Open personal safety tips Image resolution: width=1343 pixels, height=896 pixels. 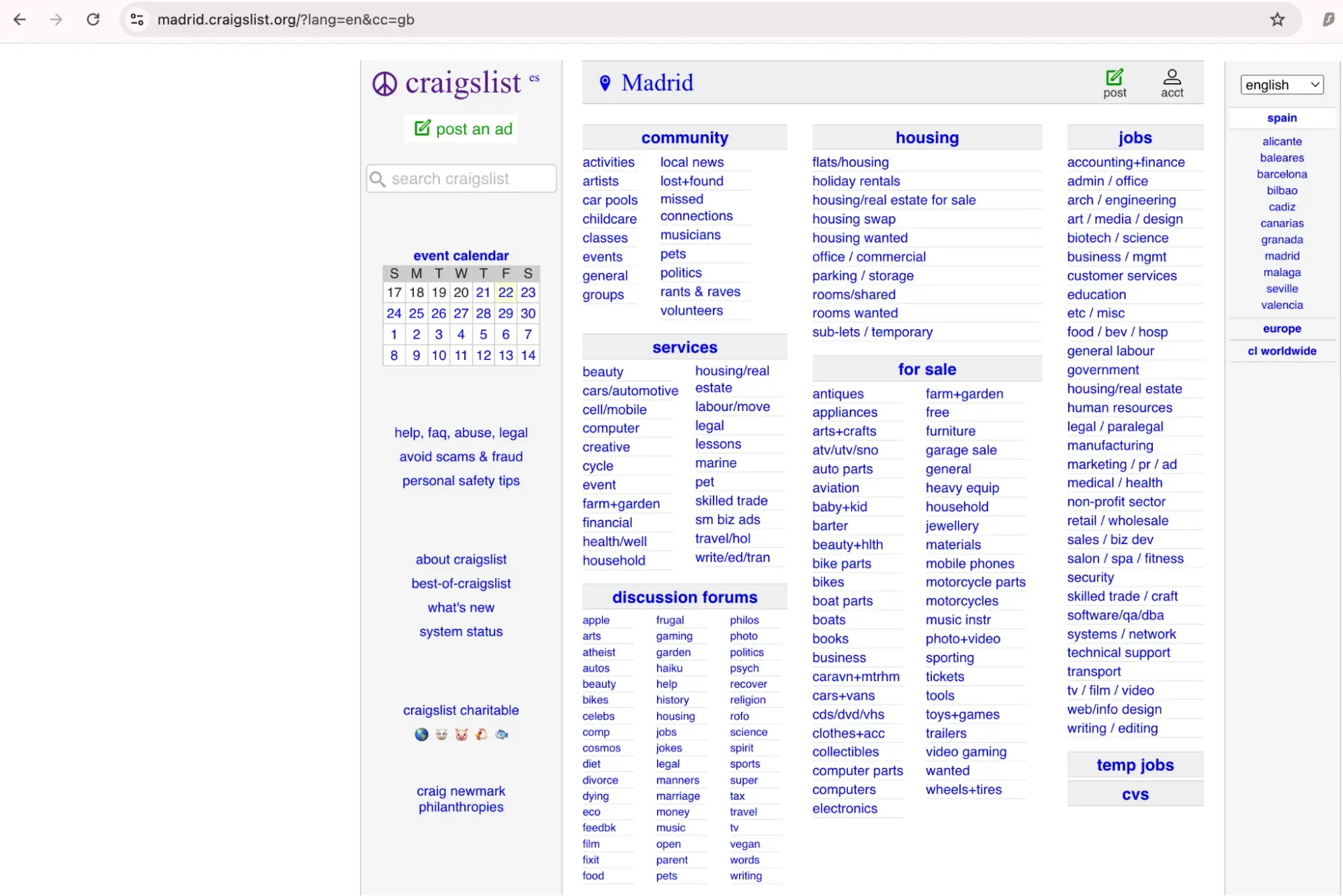(x=461, y=481)
